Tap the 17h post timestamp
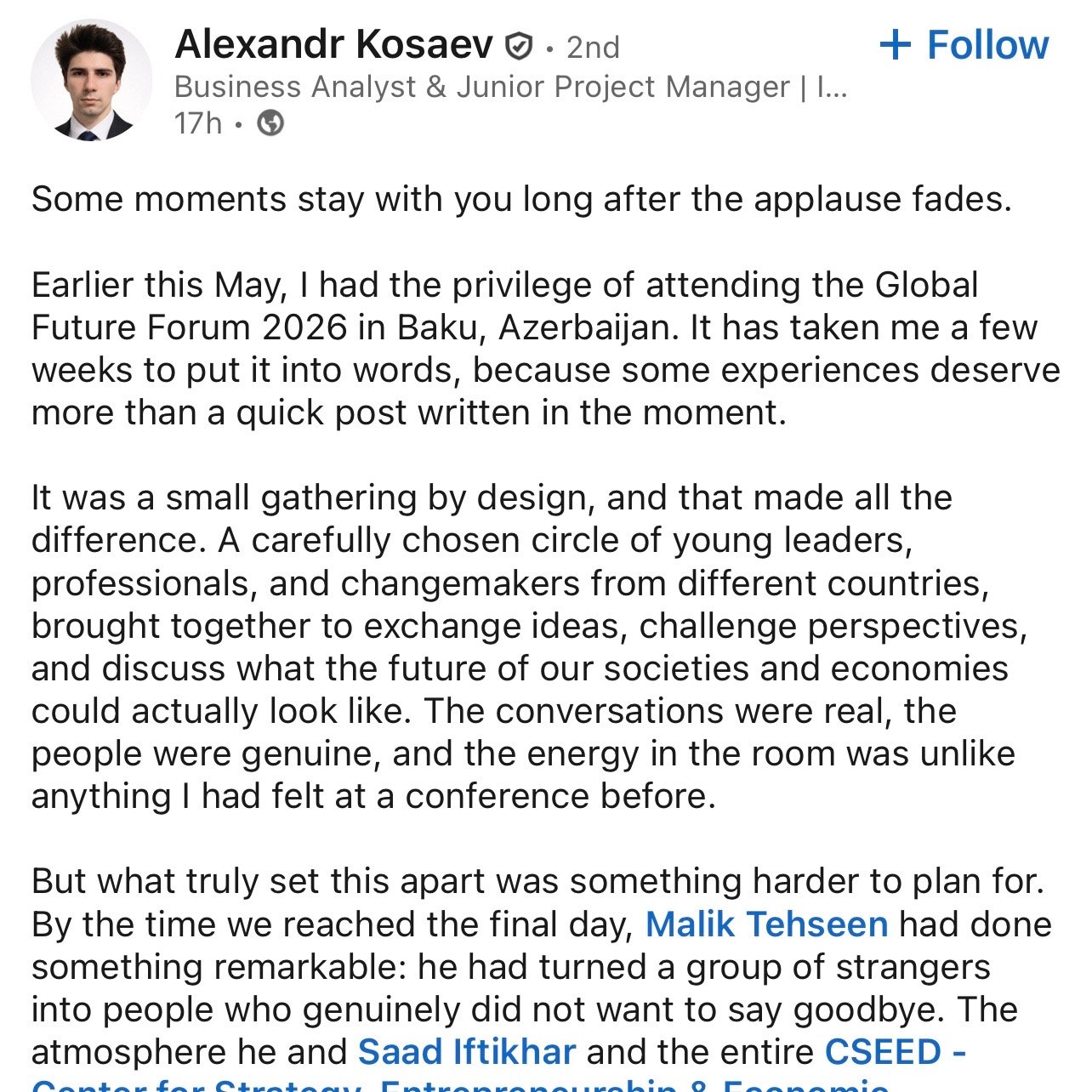Screen dimensions: 1092x1092 tap(197, 123)
